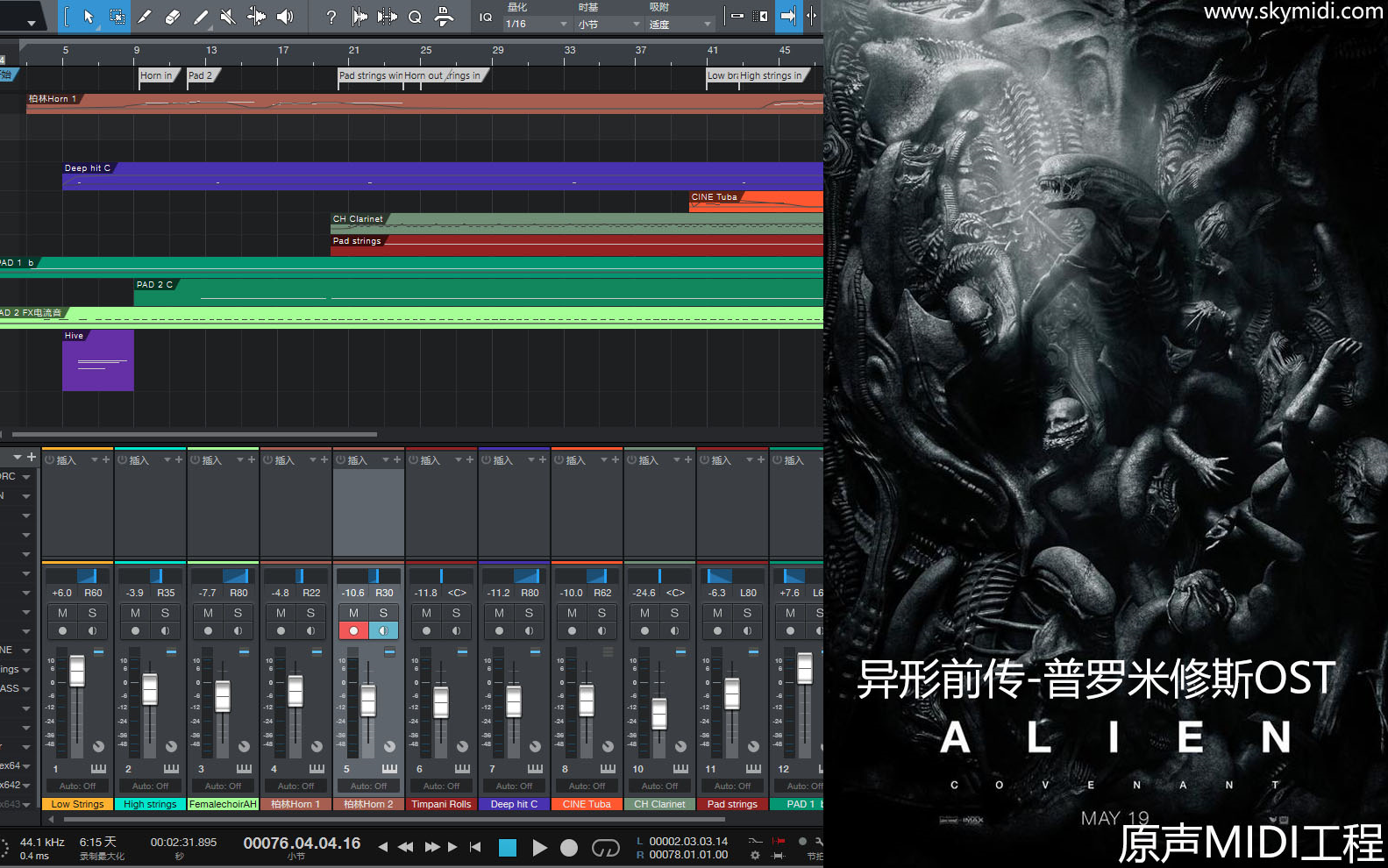Screen dimensions: 1388x868
Task: Select the Mute tool
Action: pyautogui.click(x=228, y=16)
